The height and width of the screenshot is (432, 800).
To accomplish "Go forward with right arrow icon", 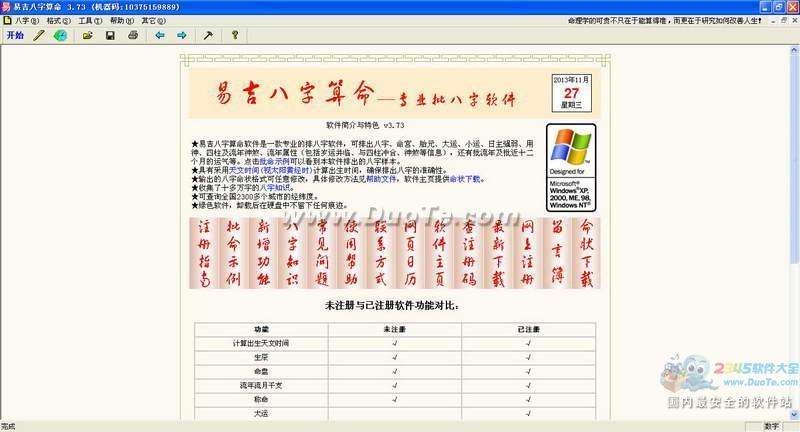I will [x=181, y=35].
